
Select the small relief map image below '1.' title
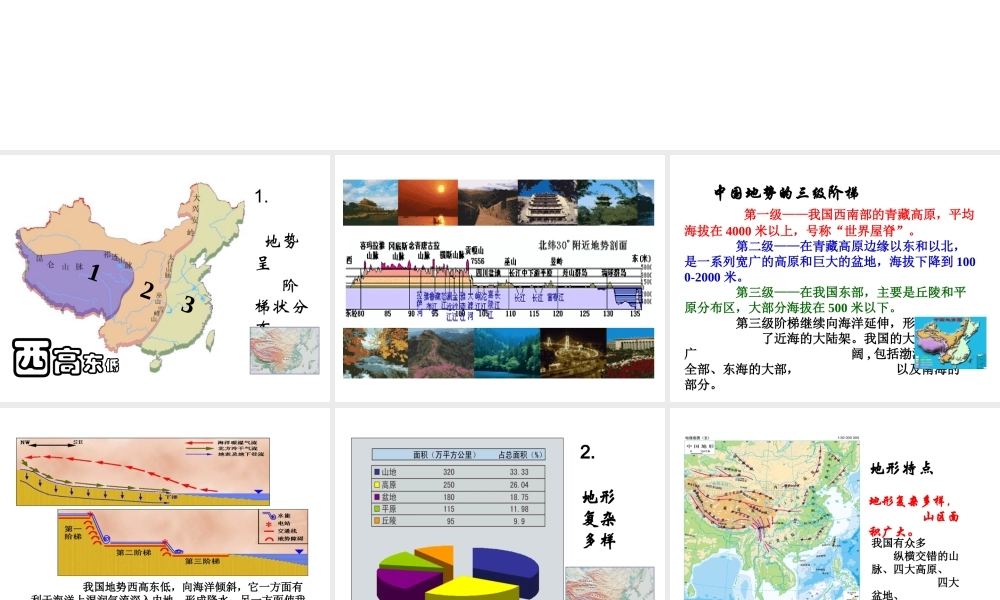(284, 350)
